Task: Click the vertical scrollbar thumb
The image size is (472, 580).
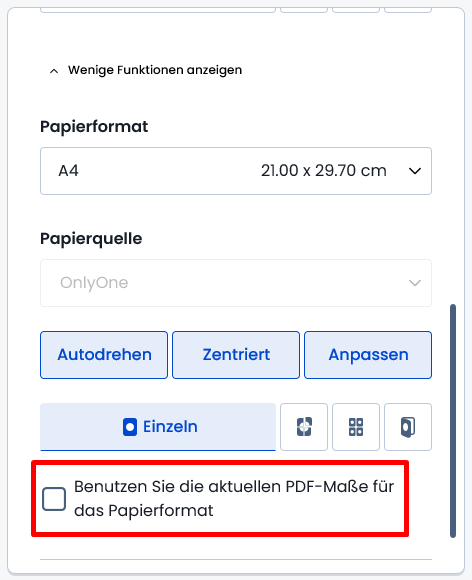Action: (453, 421)
